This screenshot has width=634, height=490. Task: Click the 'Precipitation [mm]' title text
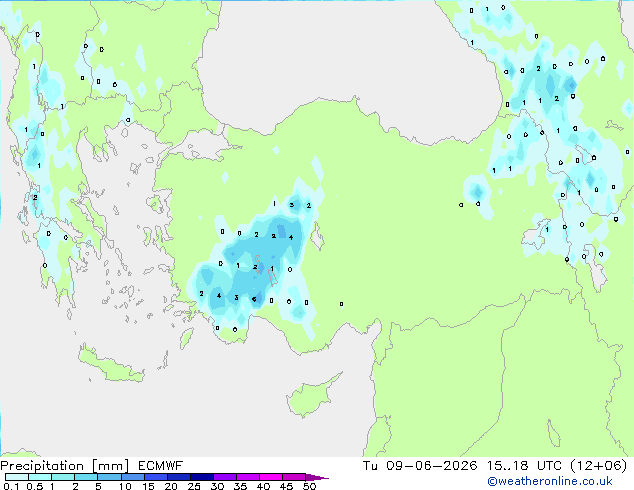coord(64,466)
